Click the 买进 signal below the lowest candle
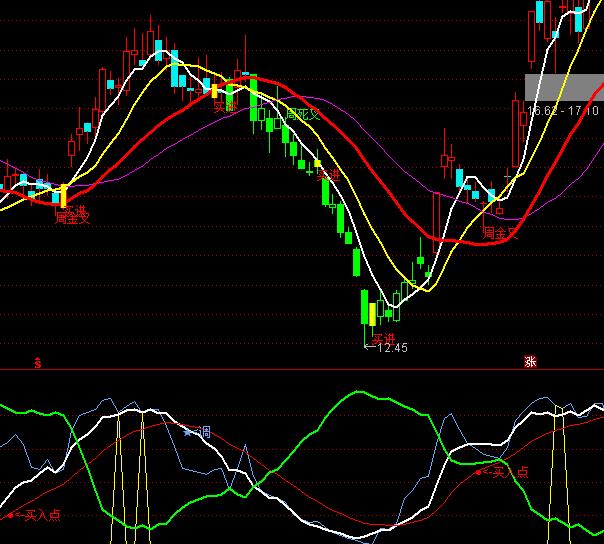 (384, 339)
